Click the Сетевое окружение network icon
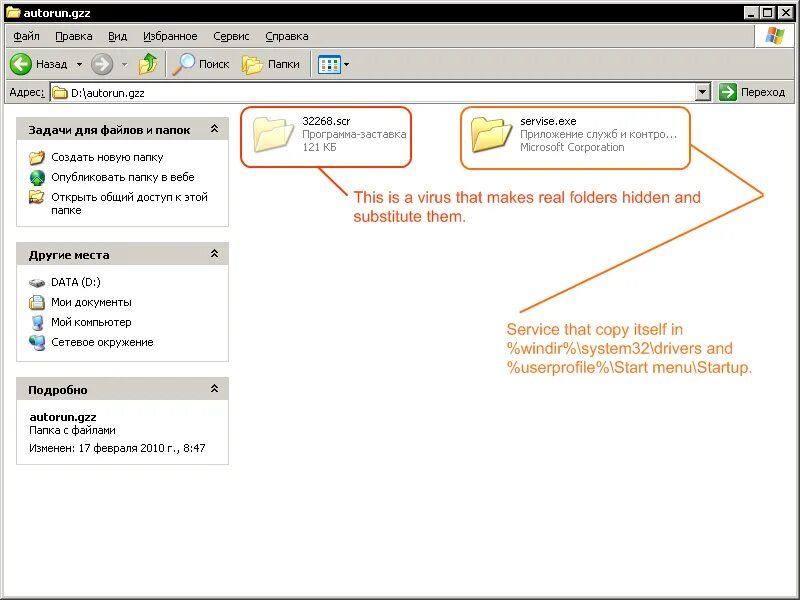Screen dimensions: 800x600 point(37,342)
